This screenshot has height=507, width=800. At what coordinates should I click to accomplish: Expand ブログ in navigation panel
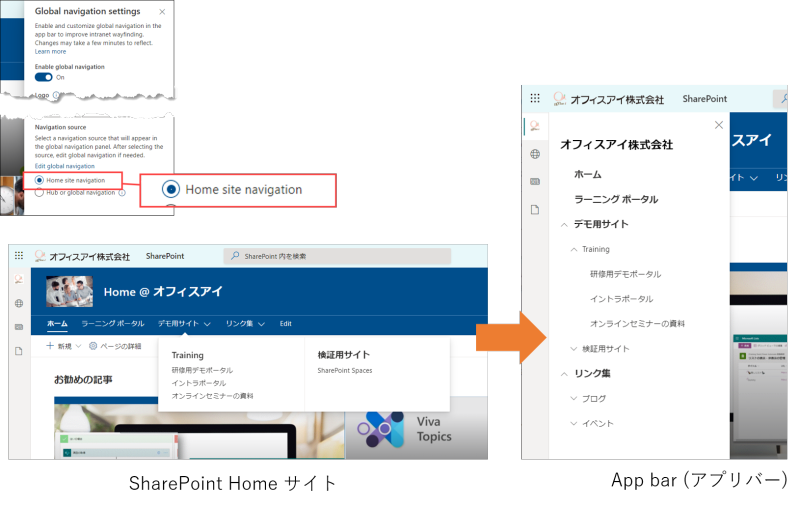(573, 398)
